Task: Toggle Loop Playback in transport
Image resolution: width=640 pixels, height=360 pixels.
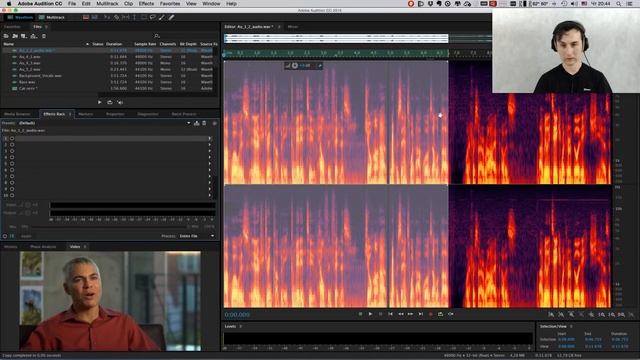Action: tap(440, 314)
